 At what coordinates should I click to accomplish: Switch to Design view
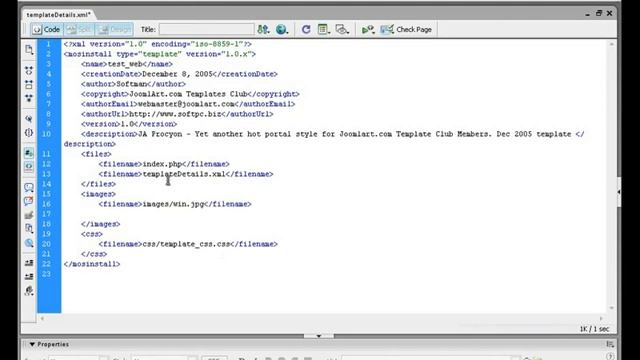[114, 29]
